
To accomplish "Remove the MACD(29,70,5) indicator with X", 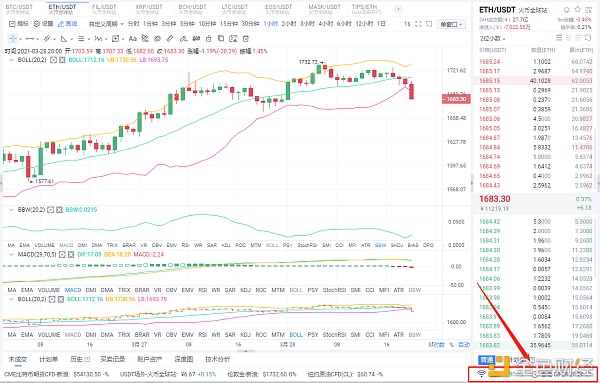I will point(71,254).
